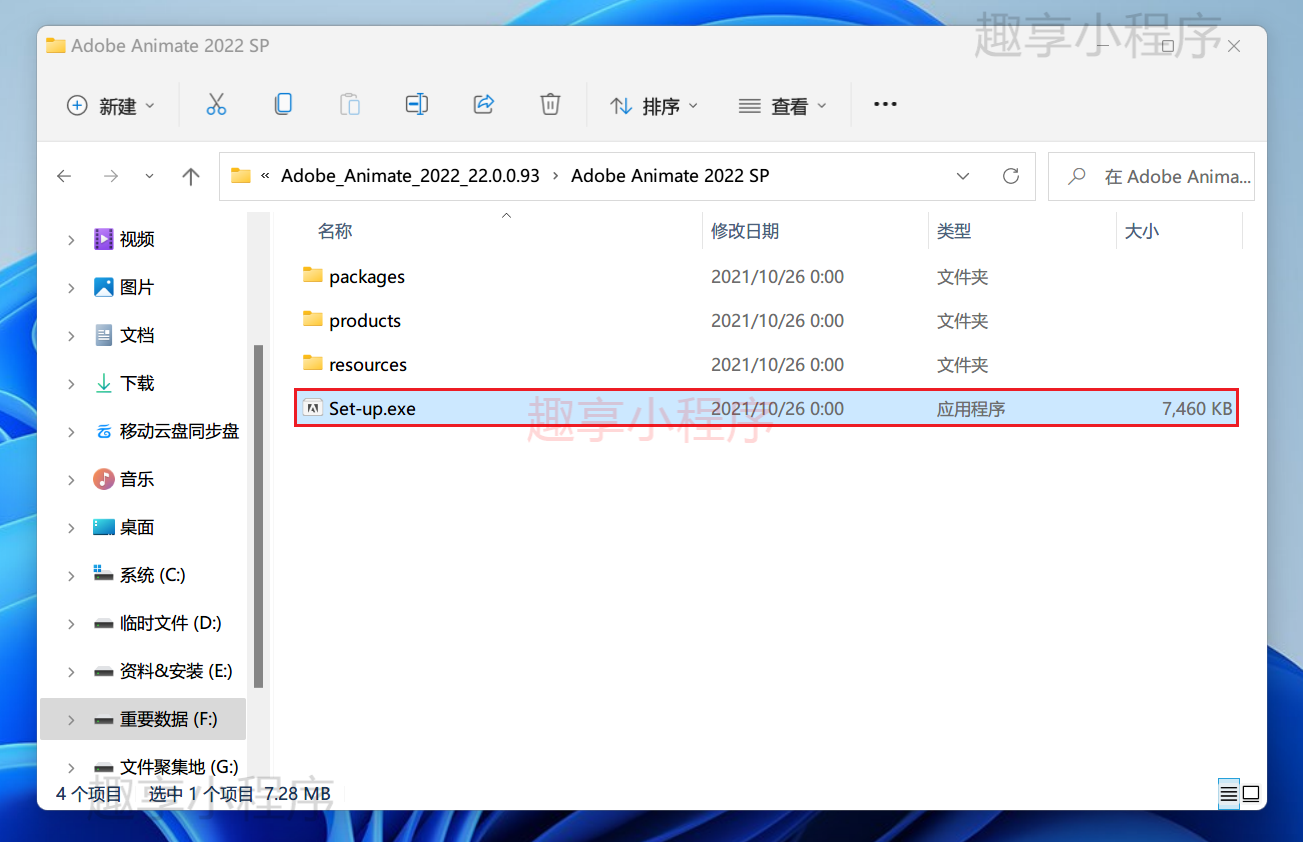Show hidden breadcrumb path with « chevron
The width and height of the screenshot is (1303, 842).
tap(265, 176)
